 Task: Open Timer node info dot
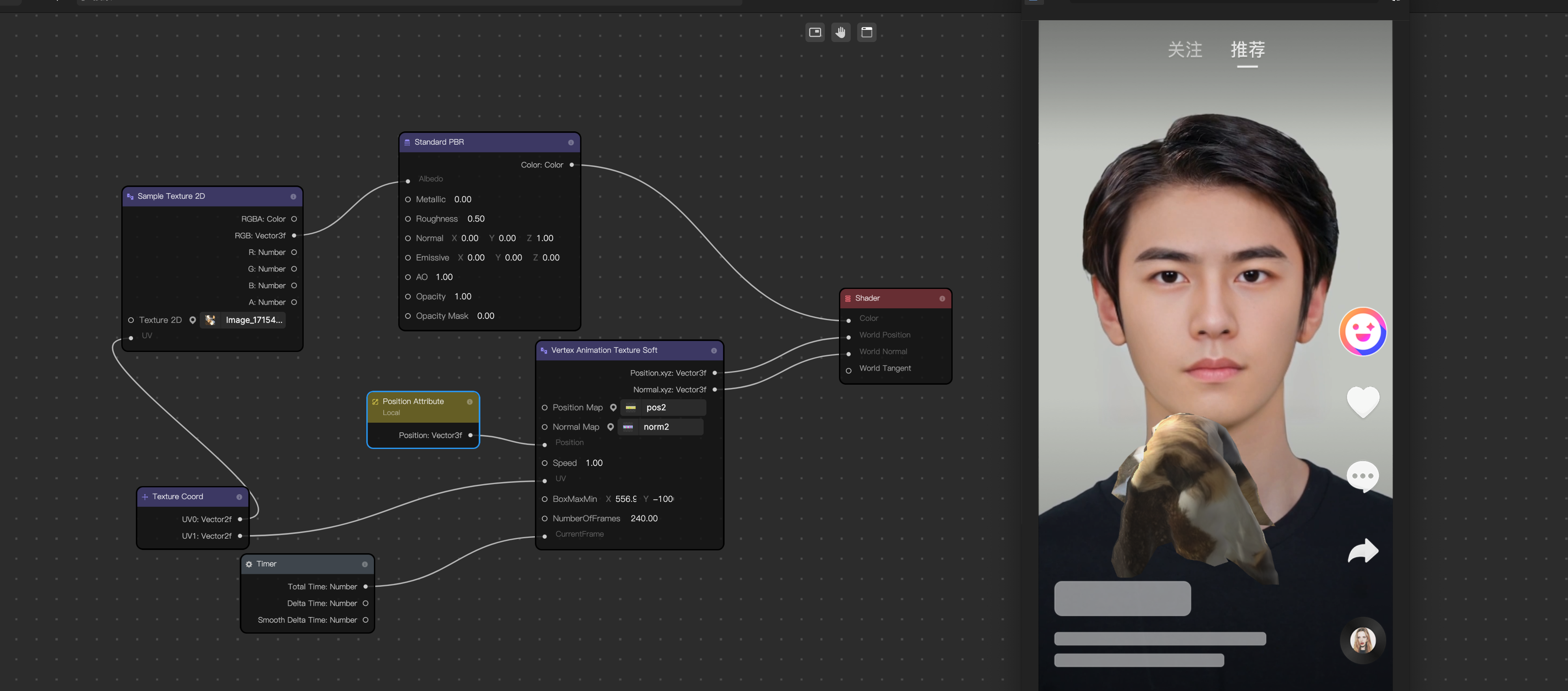(x=365, y=565)
